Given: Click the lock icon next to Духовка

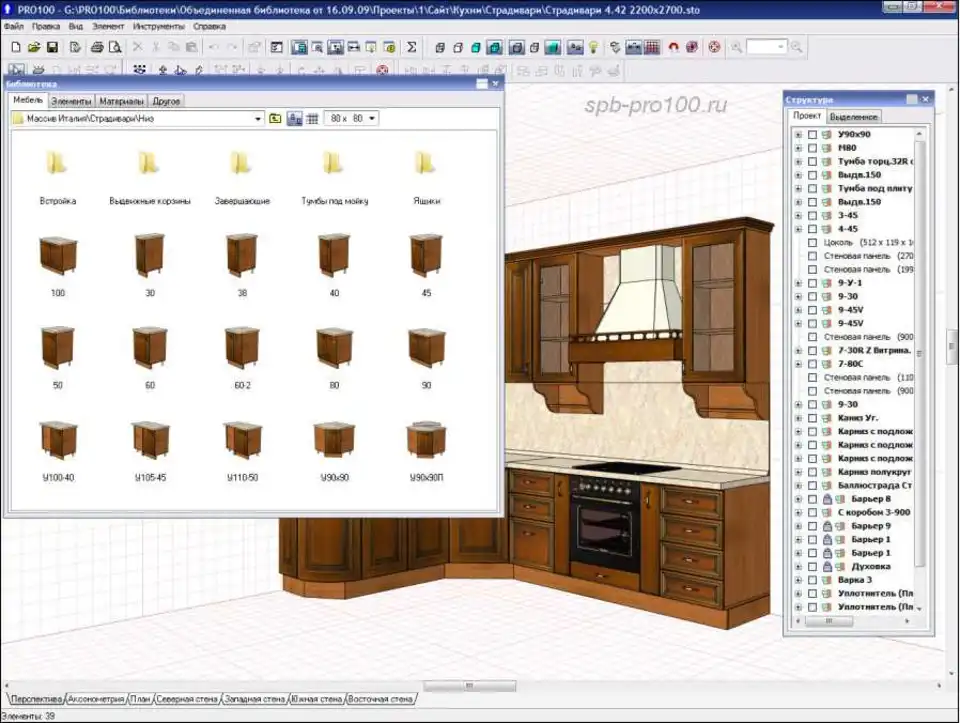Looking at the screenshot, I should coord(827,566).
